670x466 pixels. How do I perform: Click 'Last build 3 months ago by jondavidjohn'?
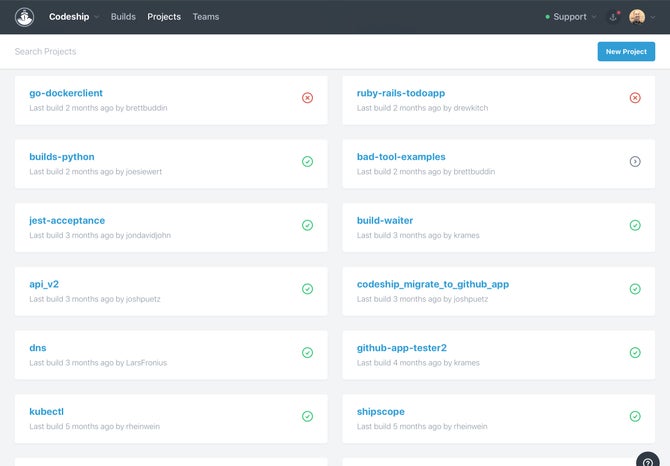click(100, 235)
